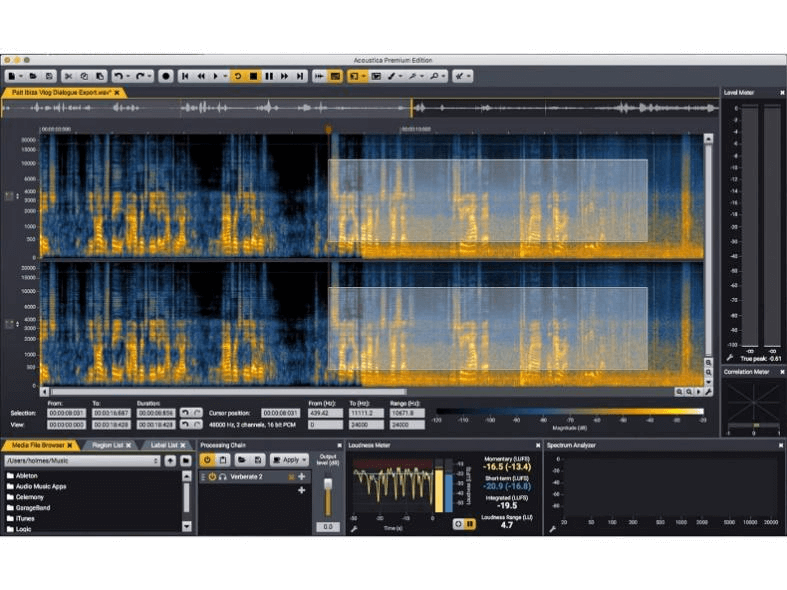Screen dimensions: 787x590
Task: Toggle Processing Chain power button
Action: point(207,460)
